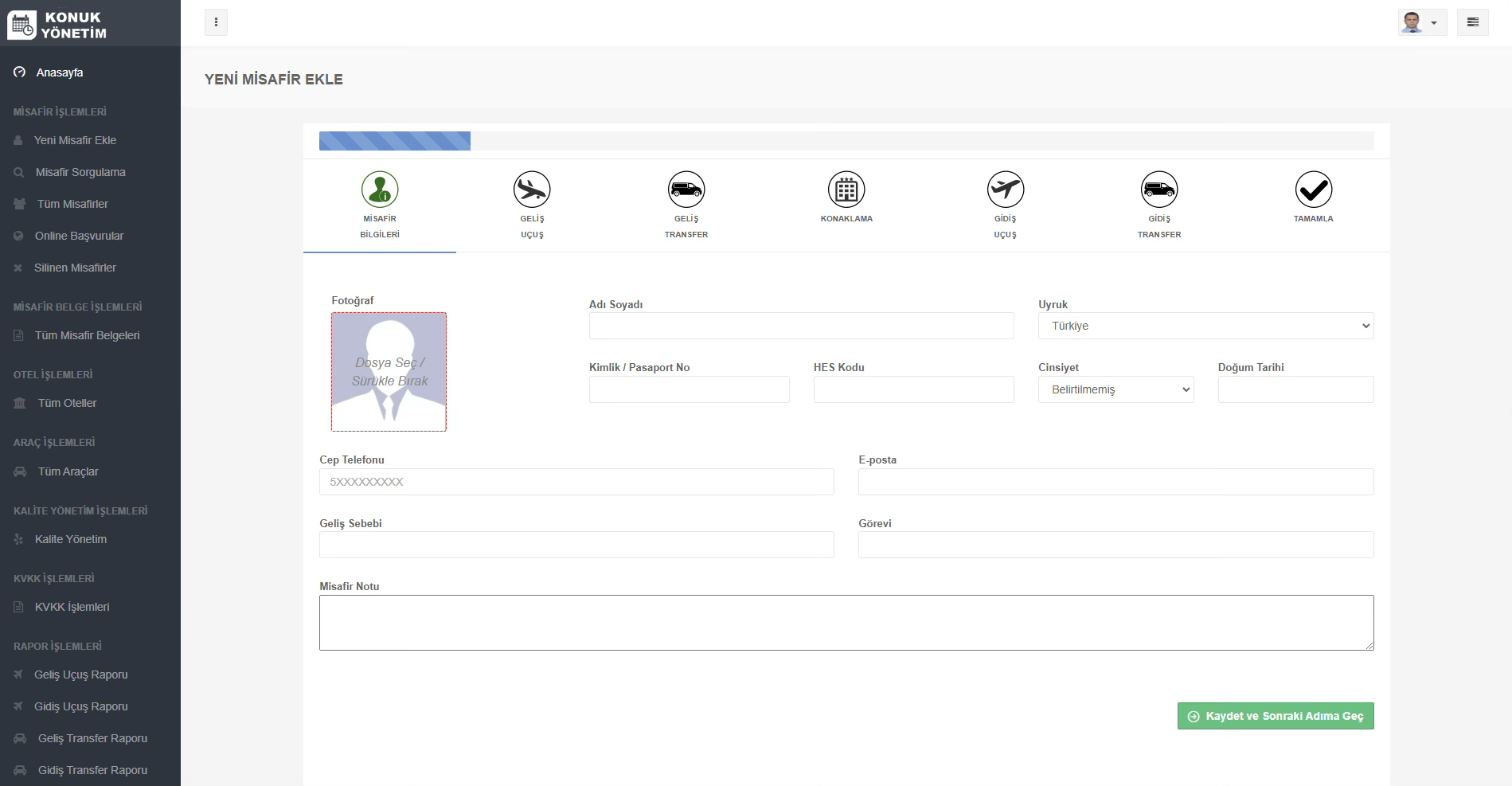Open the three-dot menu in top bar
Viewport: 1512px width, 786px height.
216,22
